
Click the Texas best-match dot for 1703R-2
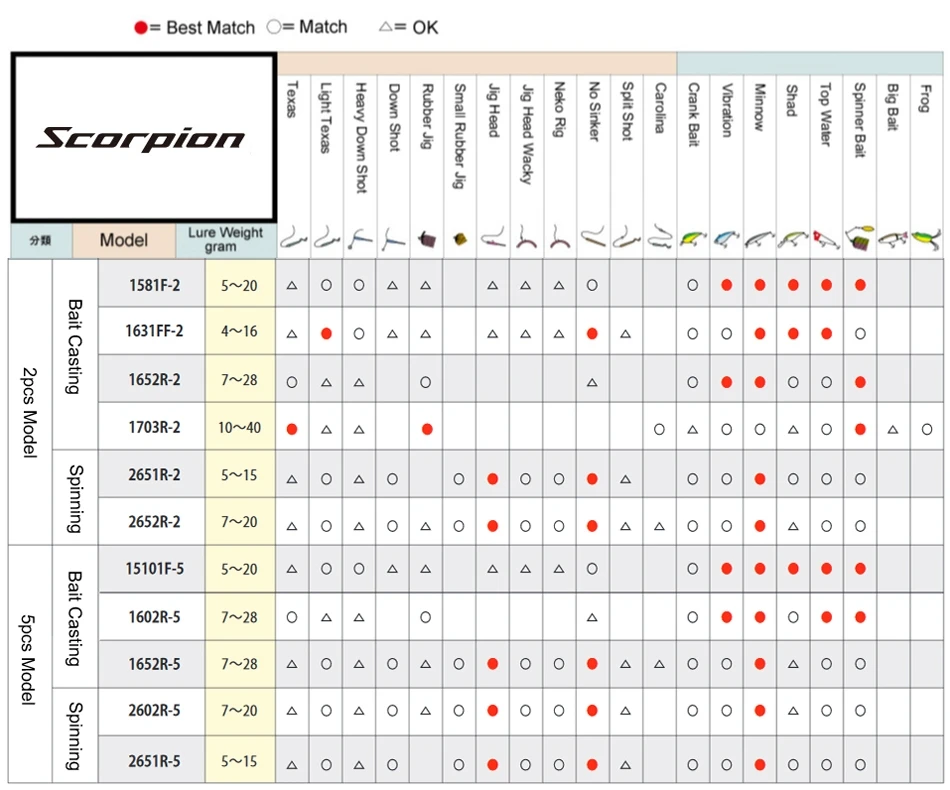pos(292,430)
